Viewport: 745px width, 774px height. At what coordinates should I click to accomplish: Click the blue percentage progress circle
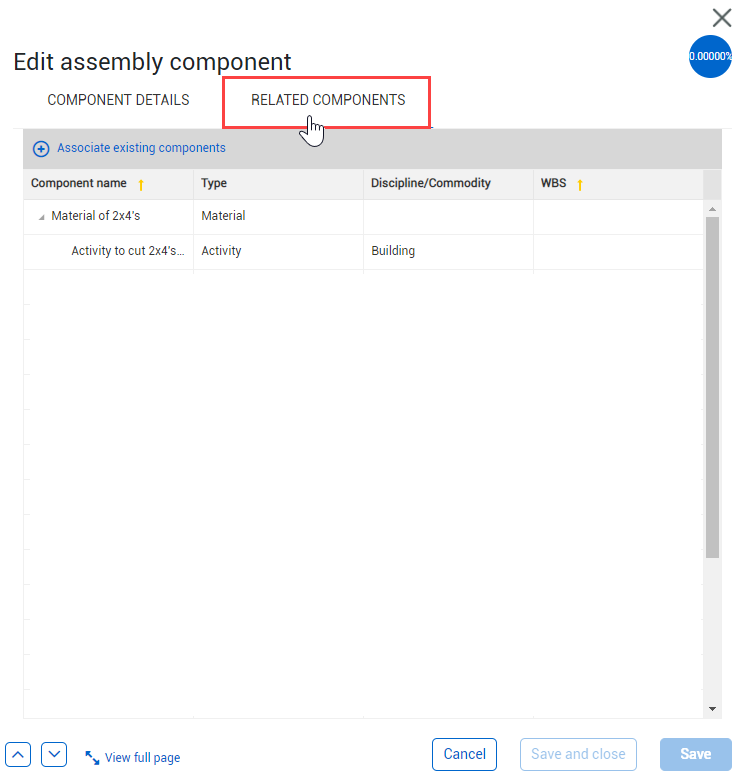[710, 56]
